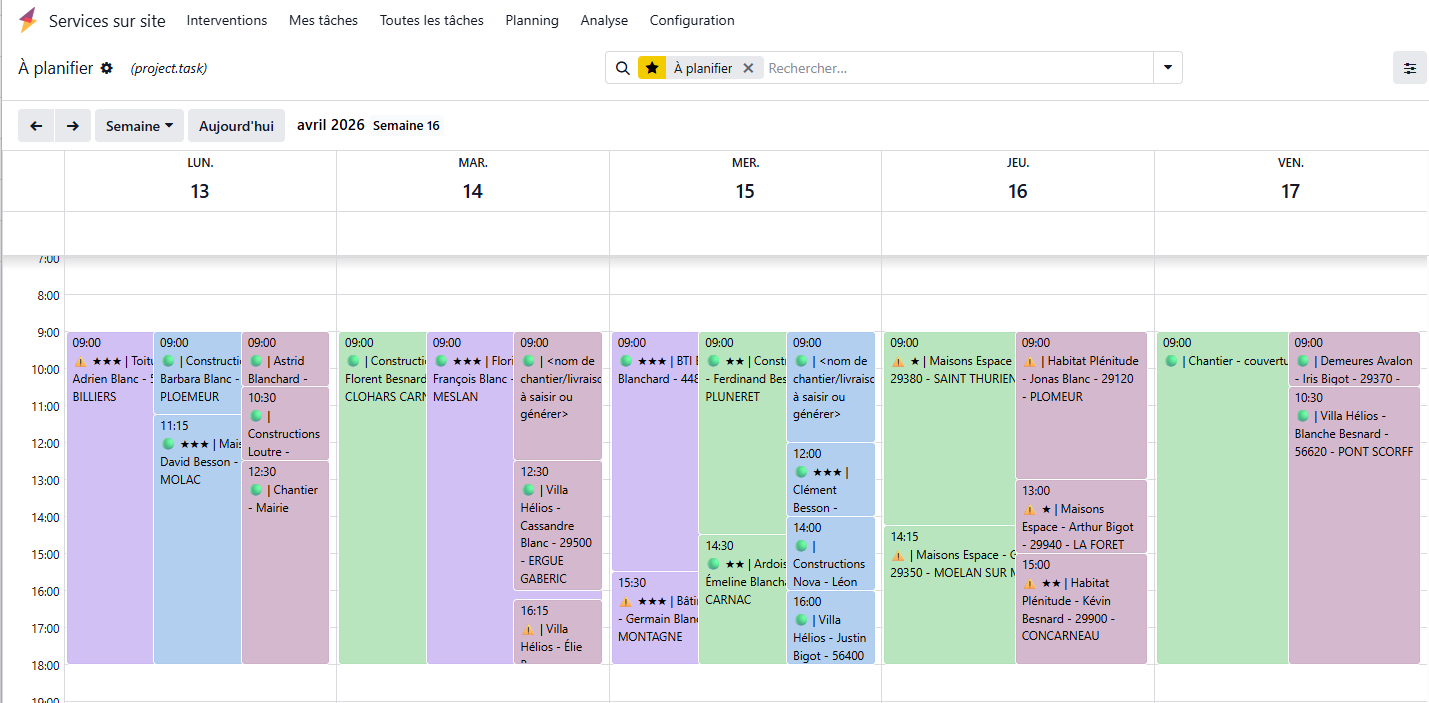The height and width of the screenshot is (703, 1429).
Task: Click the Services sur site lightning logo
Action: [28, 20]
